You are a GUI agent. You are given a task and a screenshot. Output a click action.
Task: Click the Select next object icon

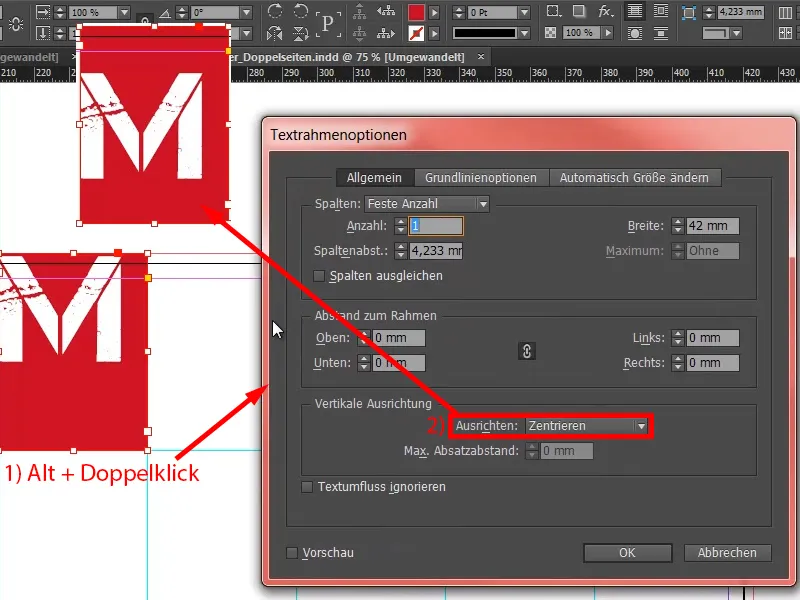[386, 34]
